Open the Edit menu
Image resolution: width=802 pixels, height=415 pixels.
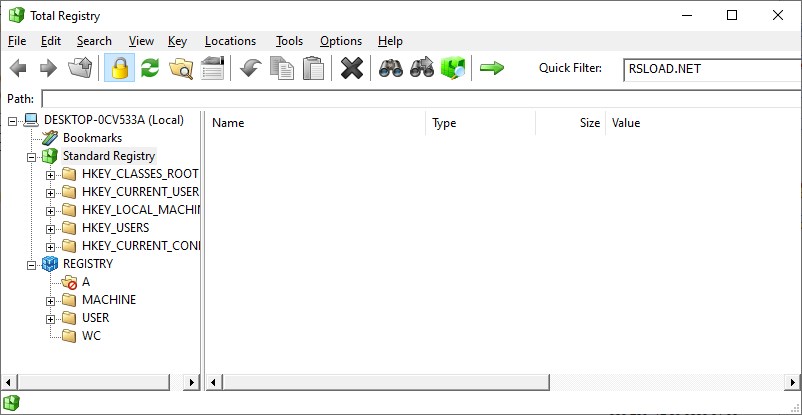(51, 41)
